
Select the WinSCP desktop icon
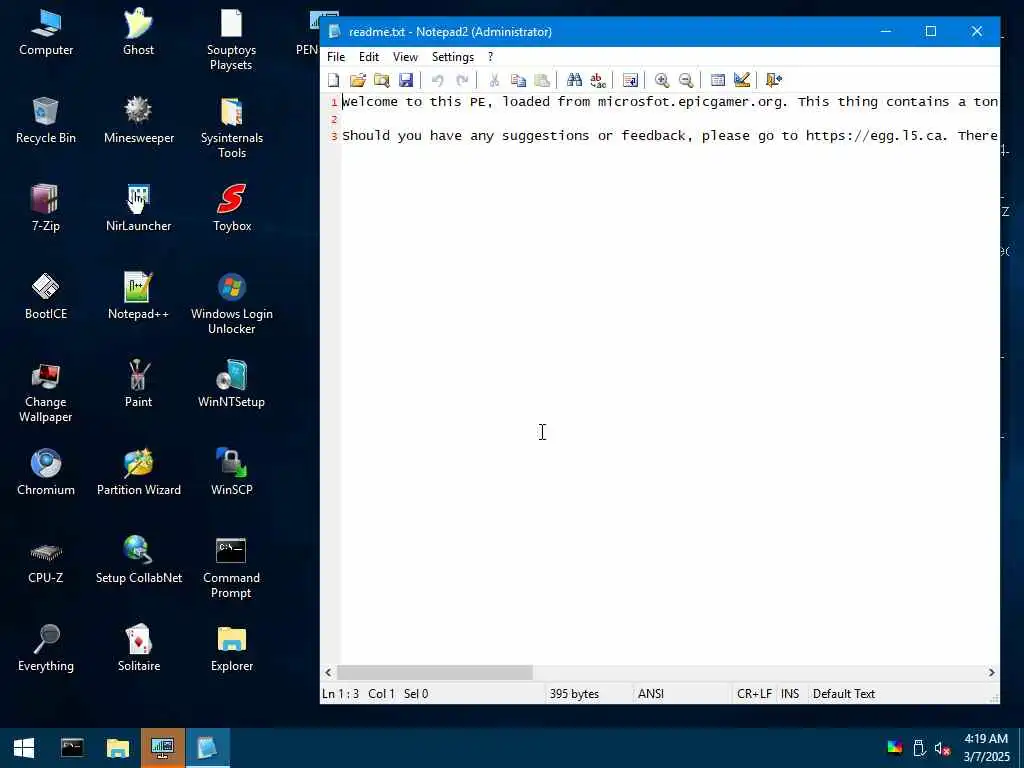[231, 472]
